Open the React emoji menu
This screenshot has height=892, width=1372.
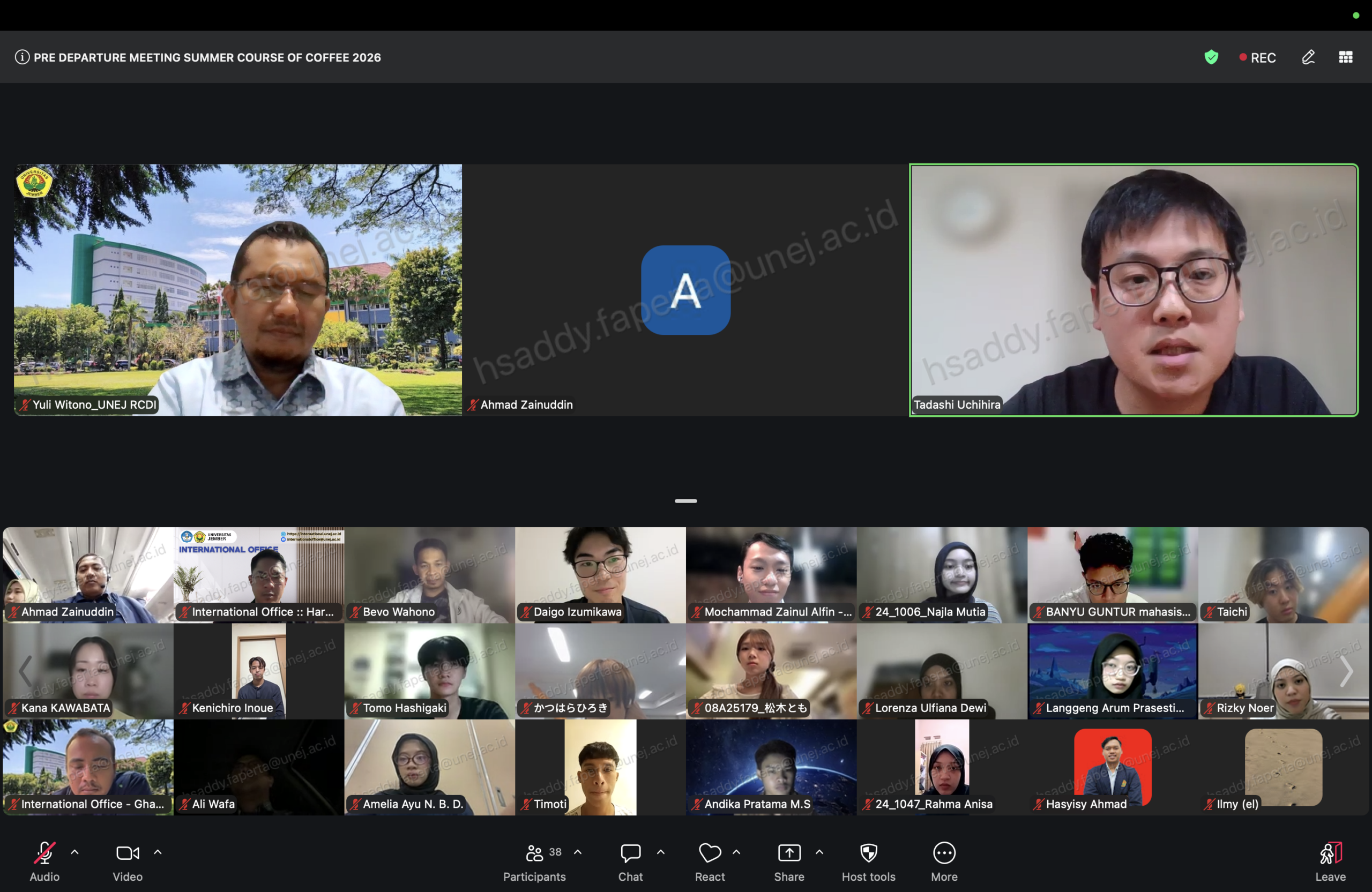point(710,861)
